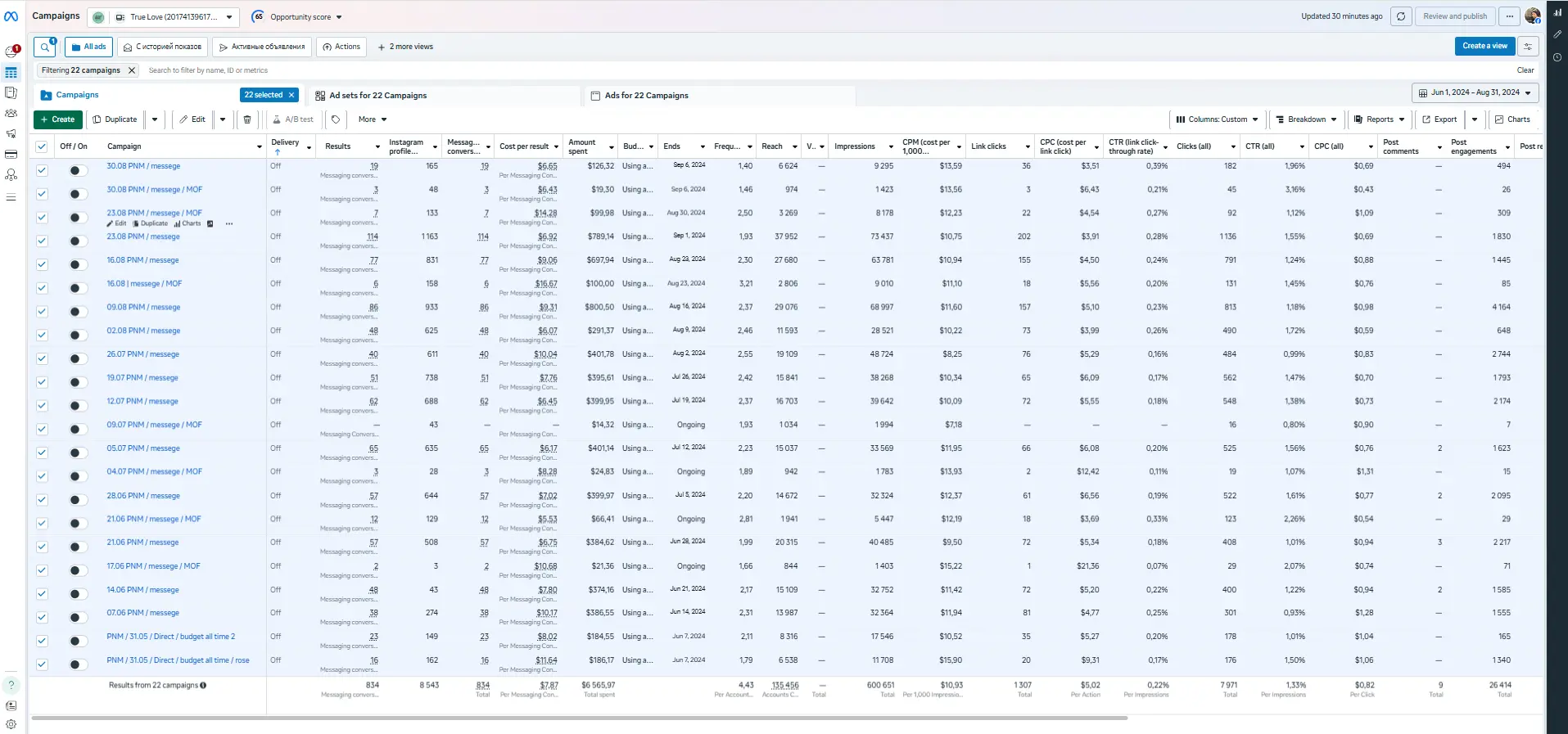This screenshot has height=734, width=1568.
Task: Click the tag label icon
Action: click(x=336, y=119)
